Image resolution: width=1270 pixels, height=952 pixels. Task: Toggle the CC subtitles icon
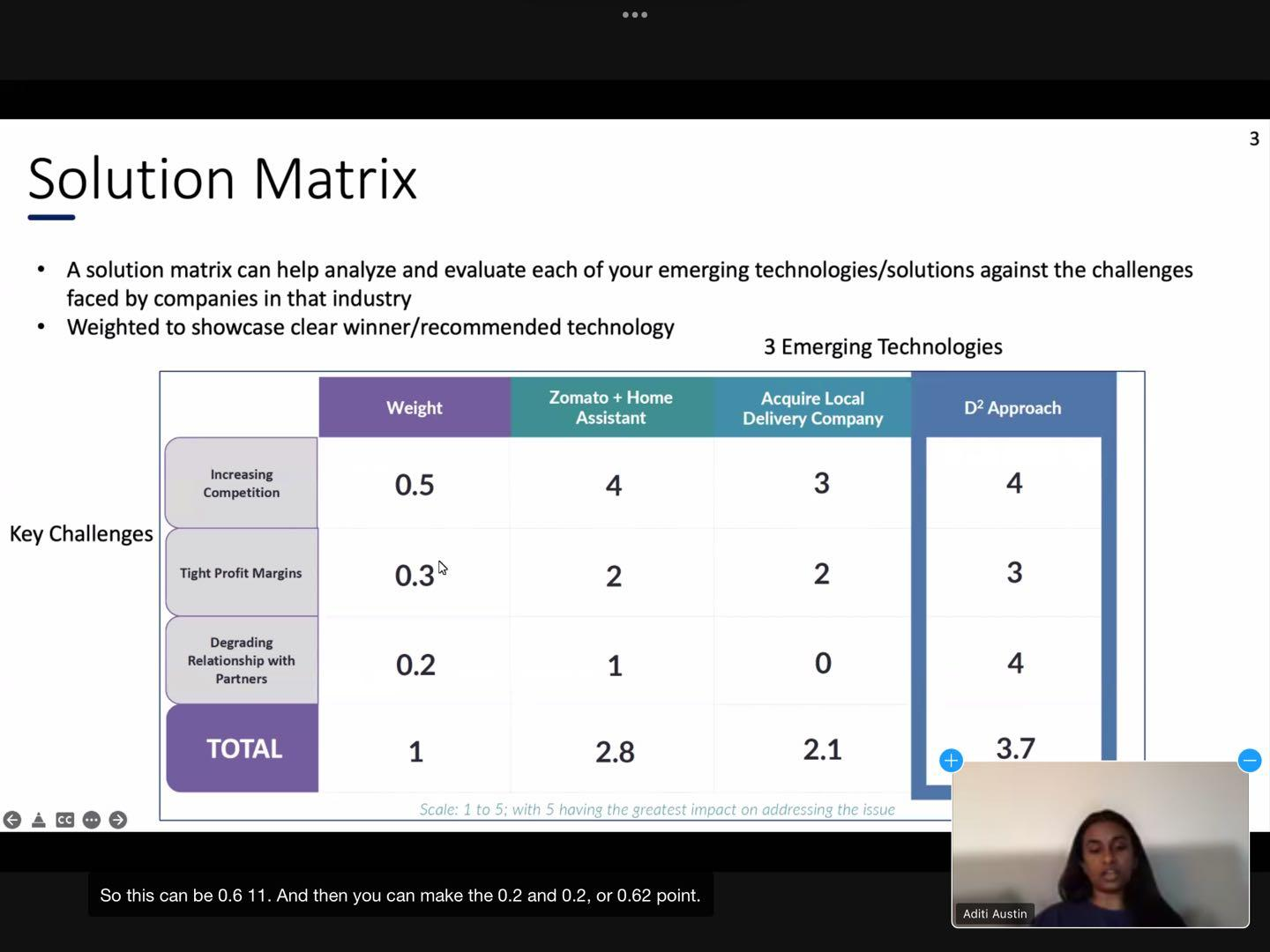point(65,820)
